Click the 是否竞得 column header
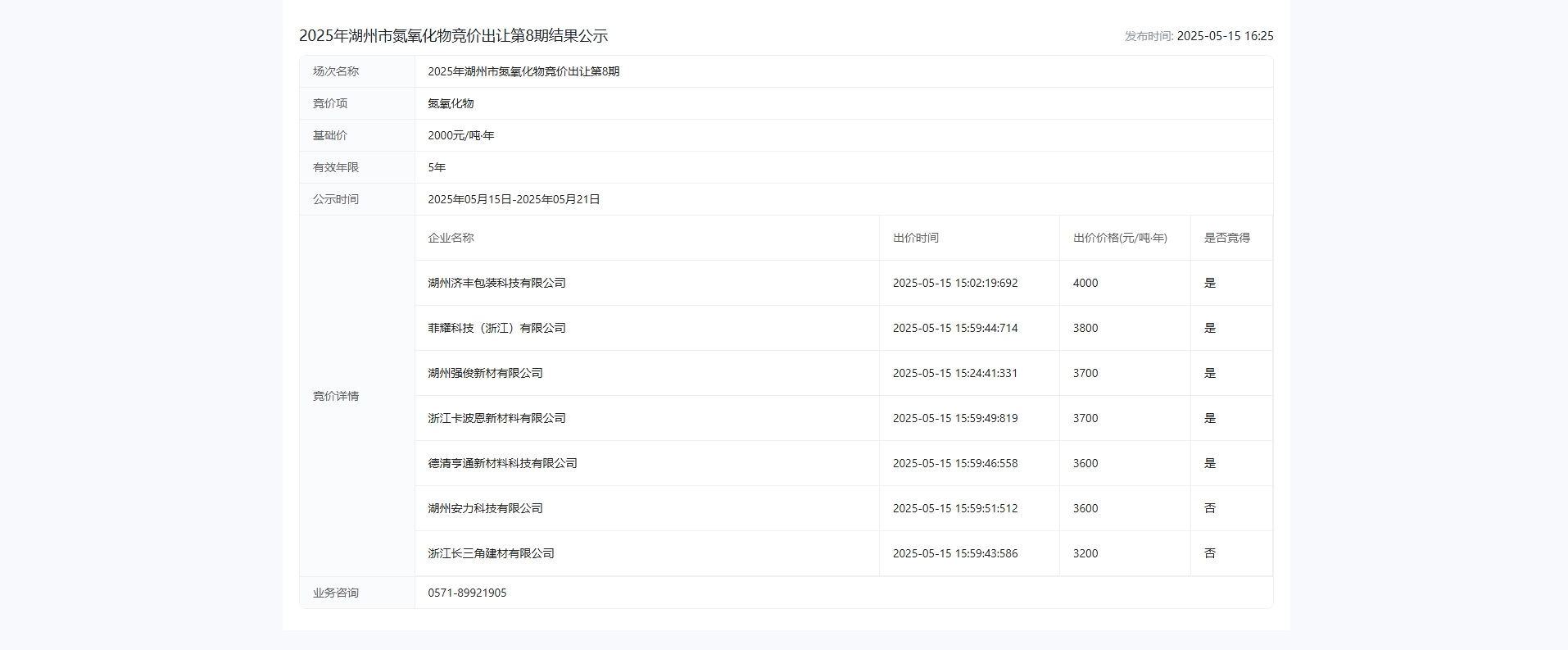 (1227, 238)
